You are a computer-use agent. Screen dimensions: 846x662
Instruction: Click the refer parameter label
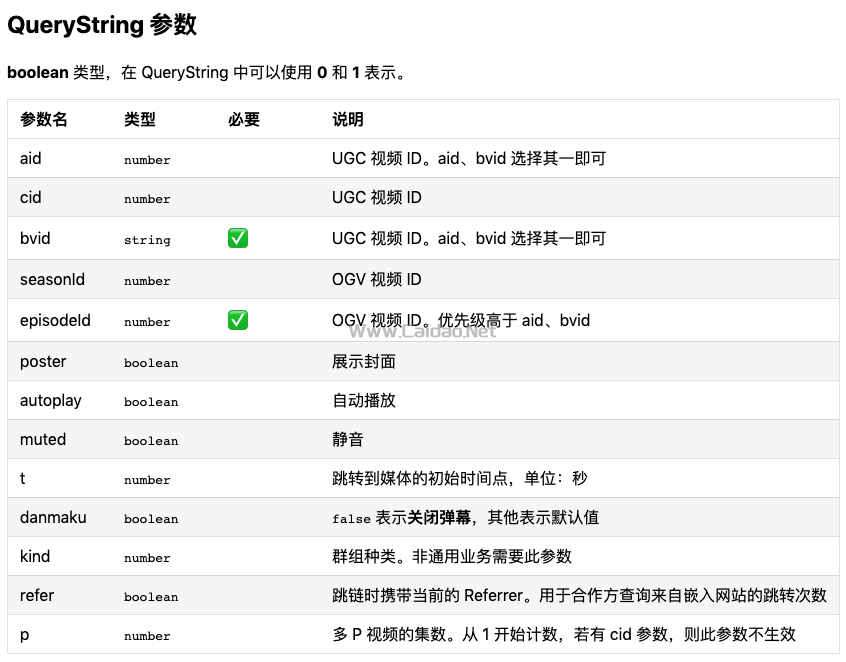coord(36,596)
